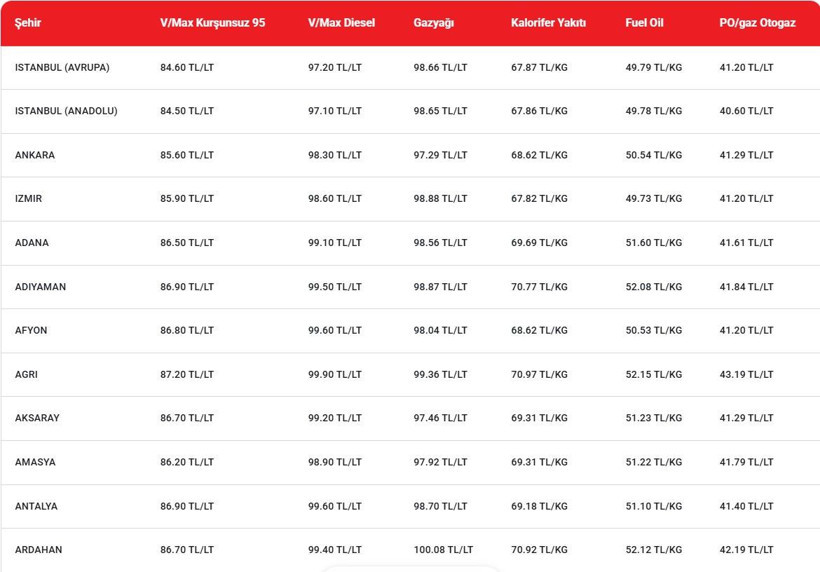This screenshot has height=572, width=820.
Task: Select the Fuel Oil column header
Action: pyautogui.click(x=644, y=23)
